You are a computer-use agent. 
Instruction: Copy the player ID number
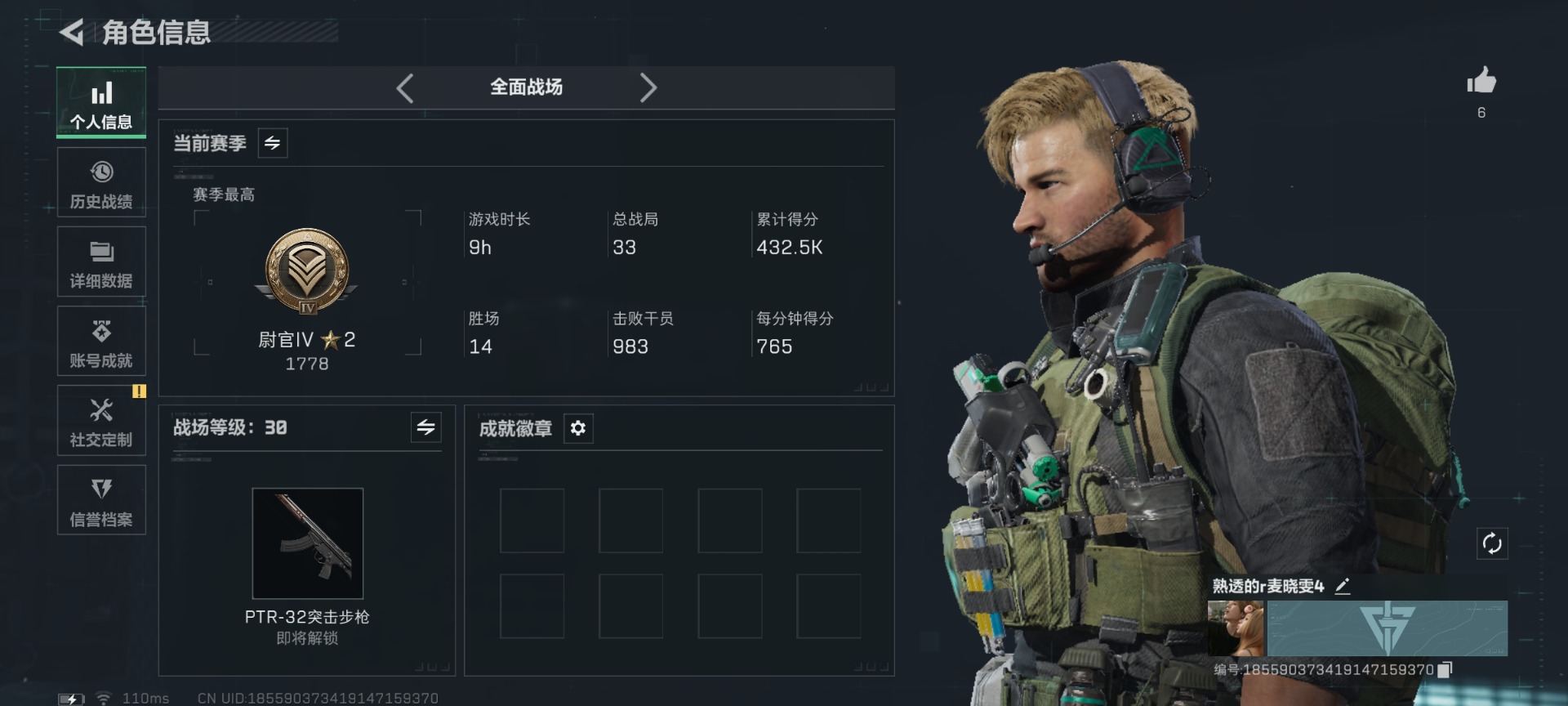coord(1445,670)
